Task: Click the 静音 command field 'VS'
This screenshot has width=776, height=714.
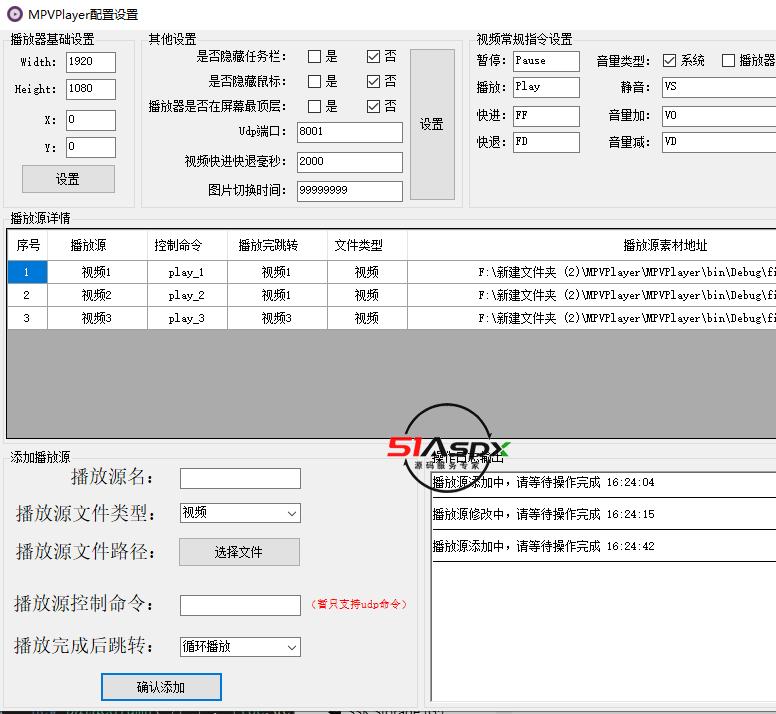Action: click(719, 87)
